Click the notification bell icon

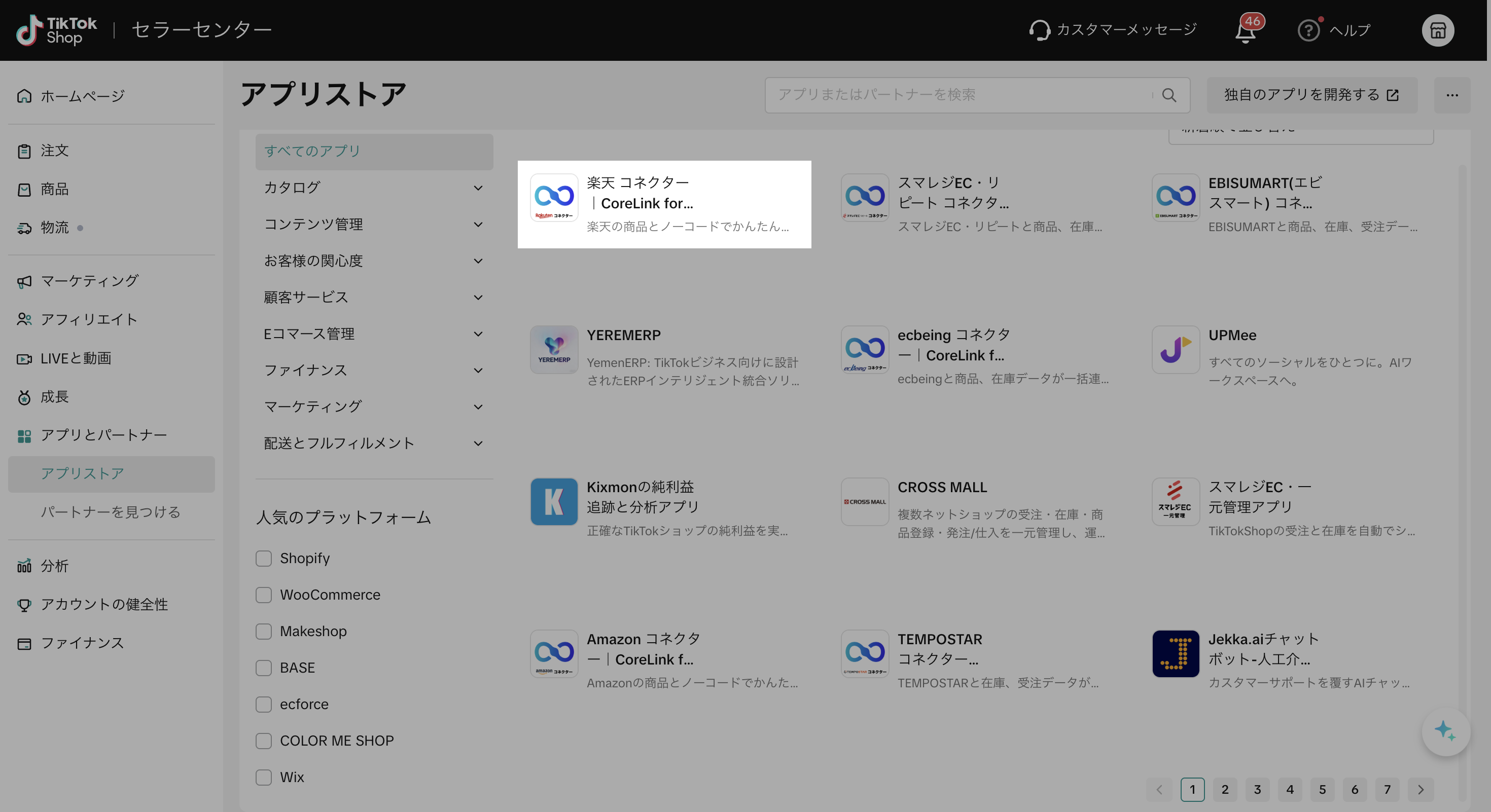tap(1245, 31)
